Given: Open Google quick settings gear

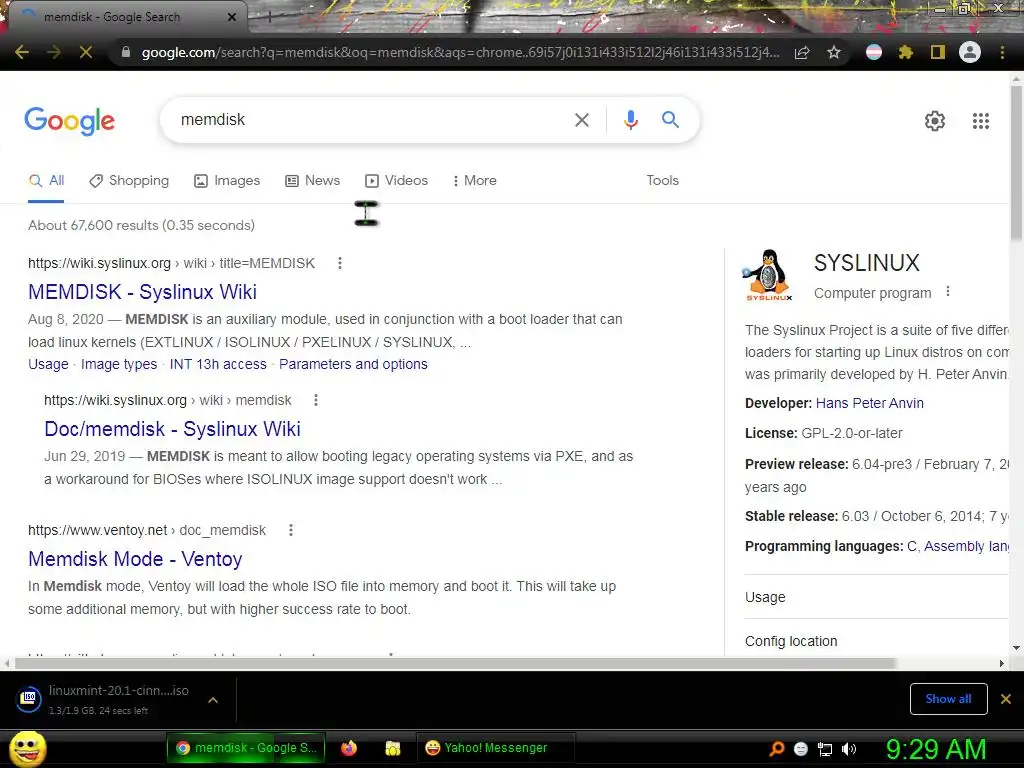Looking at the screenshot, I should [x=935, y=121].
